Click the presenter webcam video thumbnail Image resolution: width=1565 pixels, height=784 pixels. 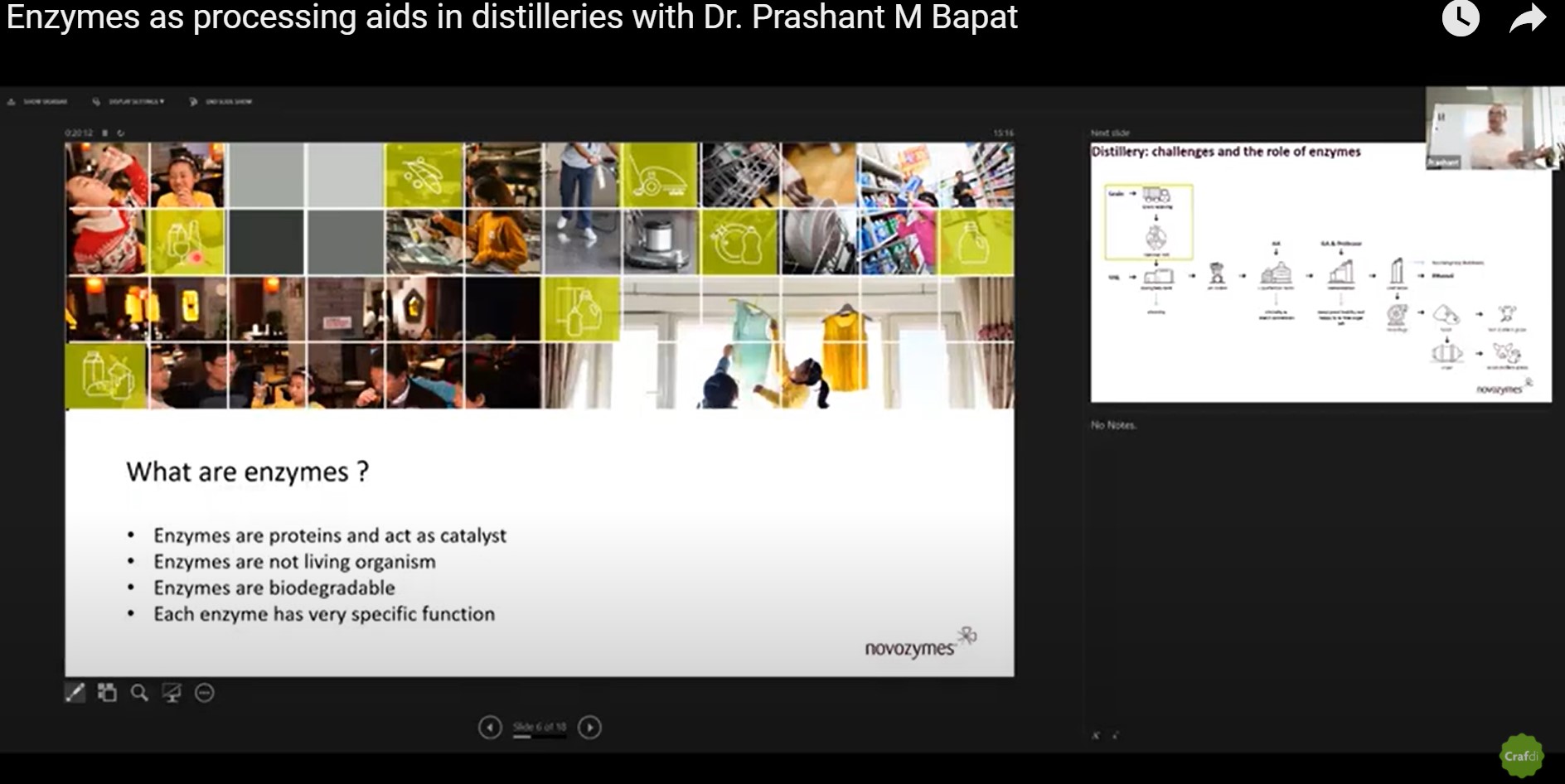click(x=1495, y=128)
